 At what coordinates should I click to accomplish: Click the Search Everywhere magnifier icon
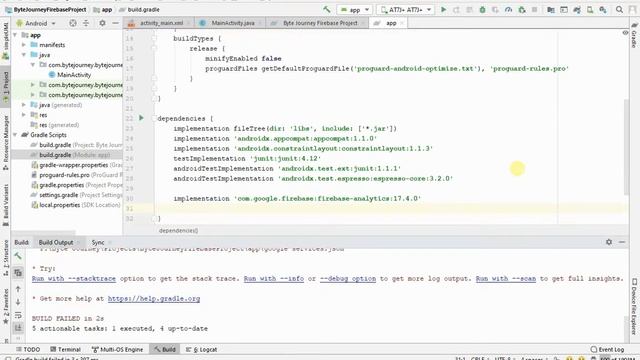coord(619,9)
